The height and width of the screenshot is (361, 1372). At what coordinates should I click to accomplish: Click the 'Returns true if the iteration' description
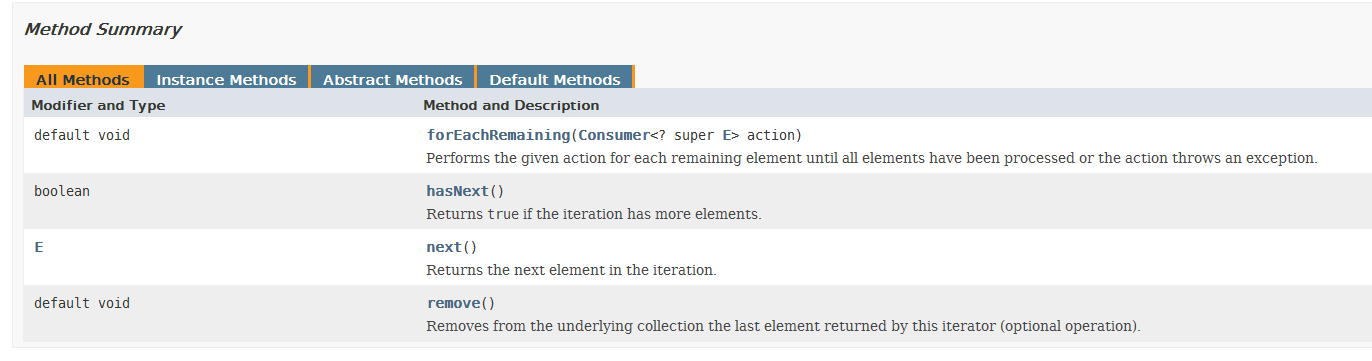click(594, 214)
